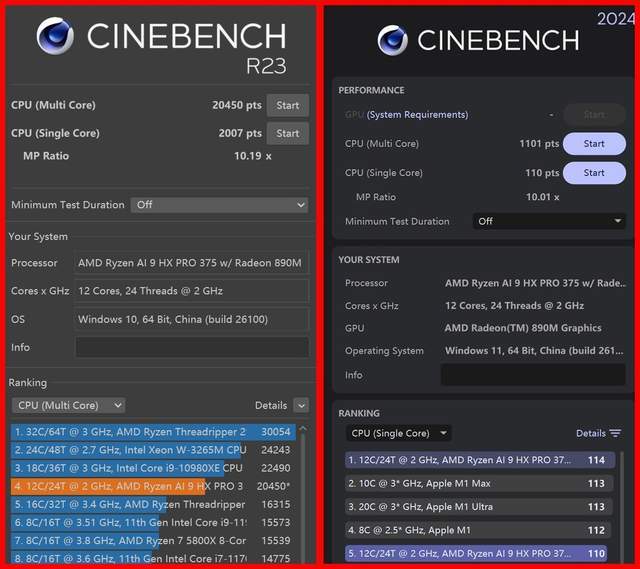Open 2024 Minimum Test Duration dropdown
Screen dimensions: 640x569
click(x=549, y=221)
